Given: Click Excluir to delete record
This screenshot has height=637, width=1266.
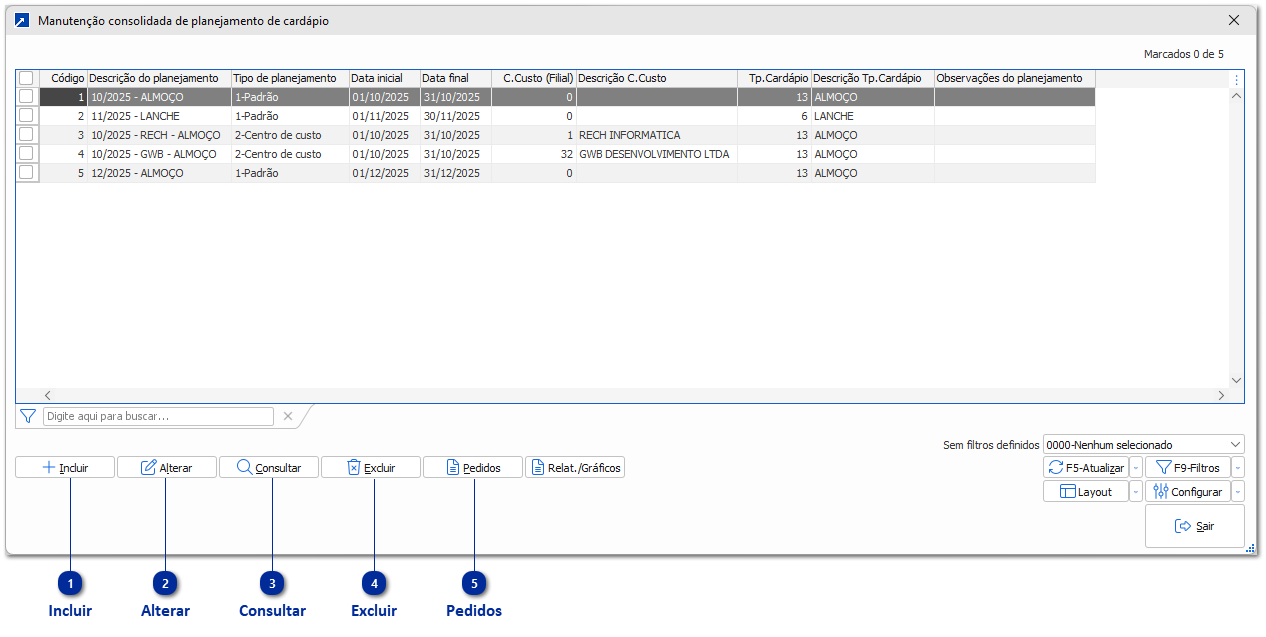Looking at the screenshot, I should [371, 467].
